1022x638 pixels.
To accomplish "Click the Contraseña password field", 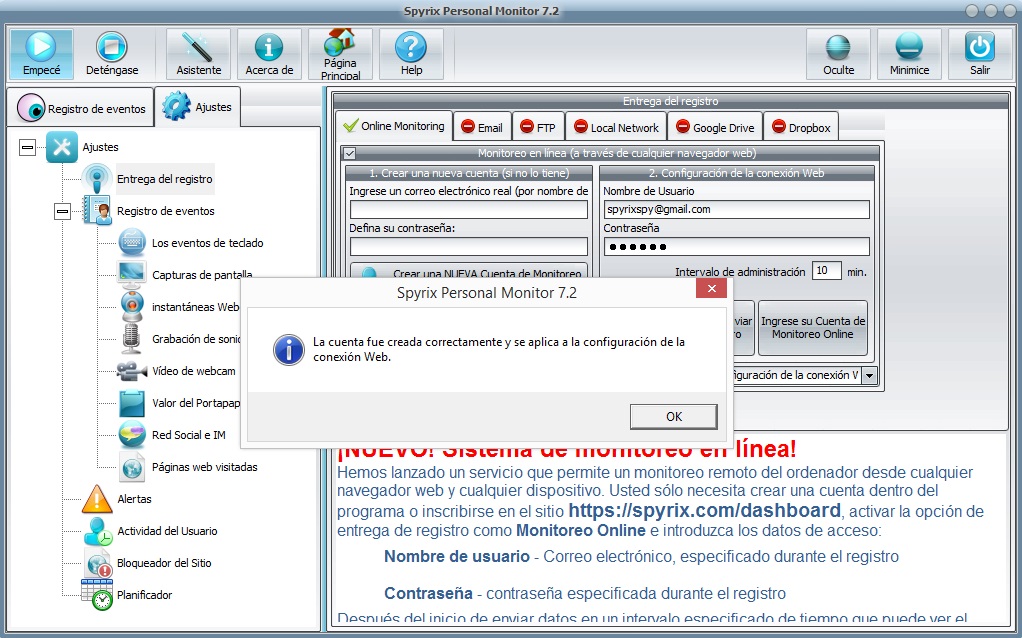I will tap(737, 246).
